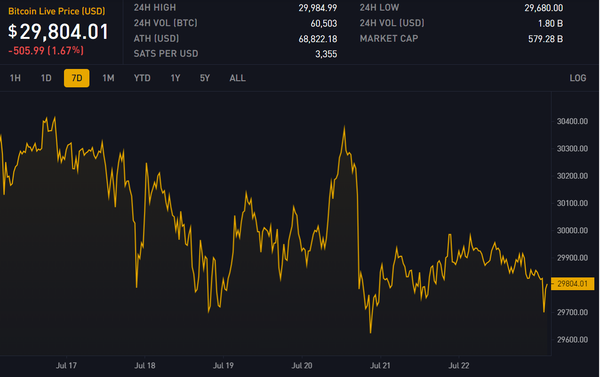Click the 24H VOL (USD) label
This screenshot has width=600, height=377.
tap(392, 23)
